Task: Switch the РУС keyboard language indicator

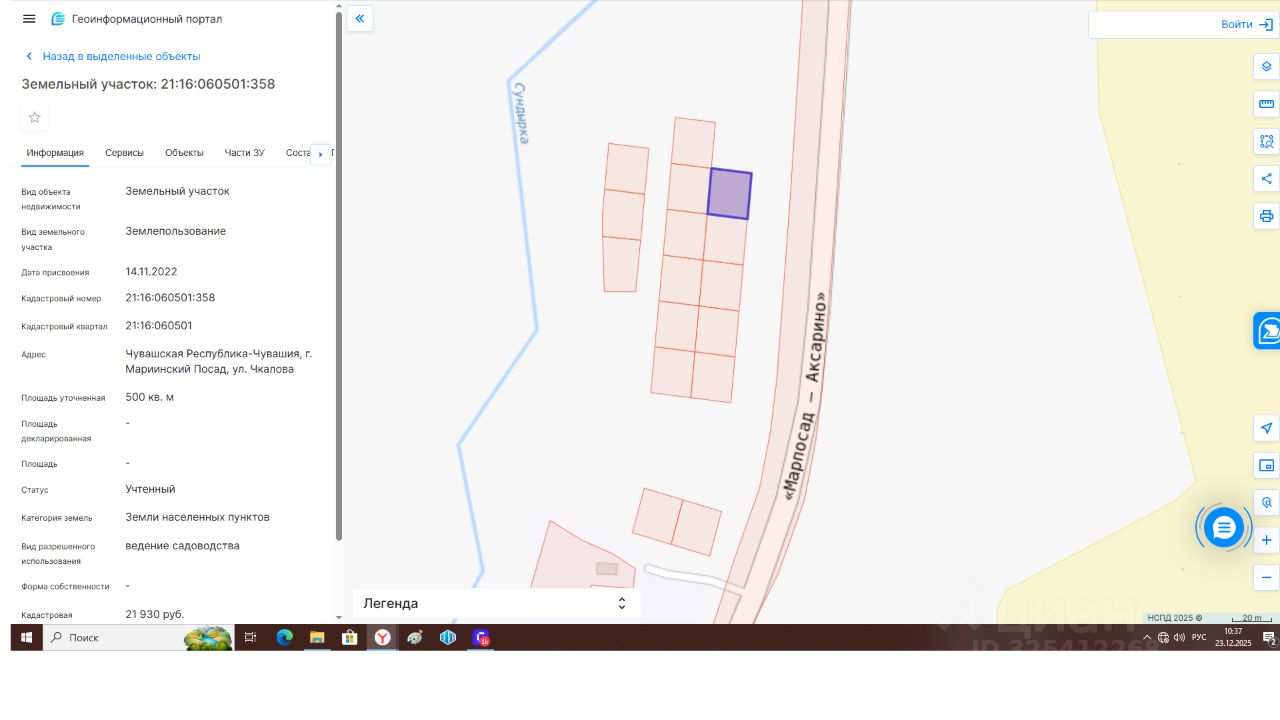Action: pos(1199,638)
